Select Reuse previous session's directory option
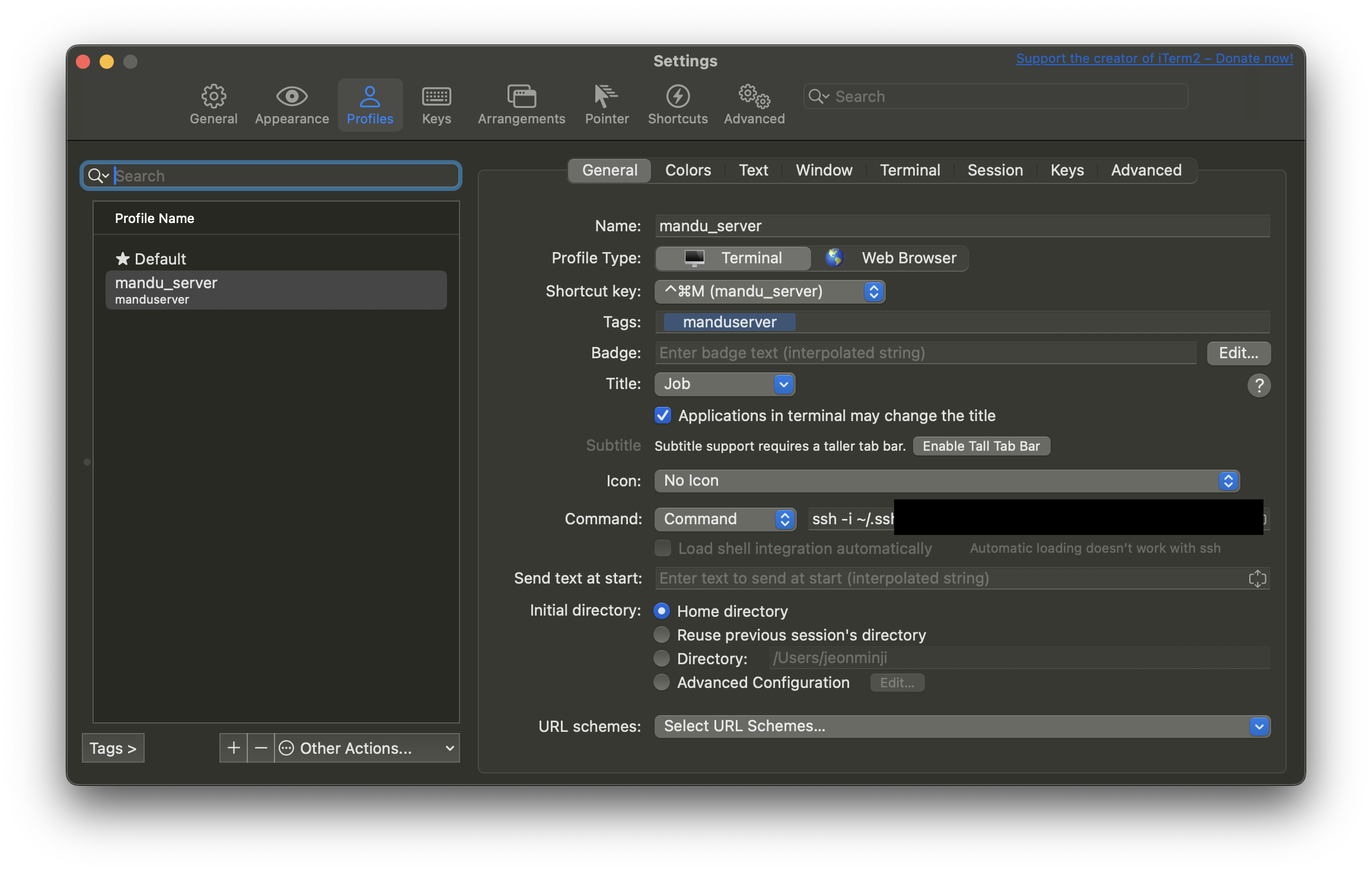Screen dimensions: 1372x873 662,635
